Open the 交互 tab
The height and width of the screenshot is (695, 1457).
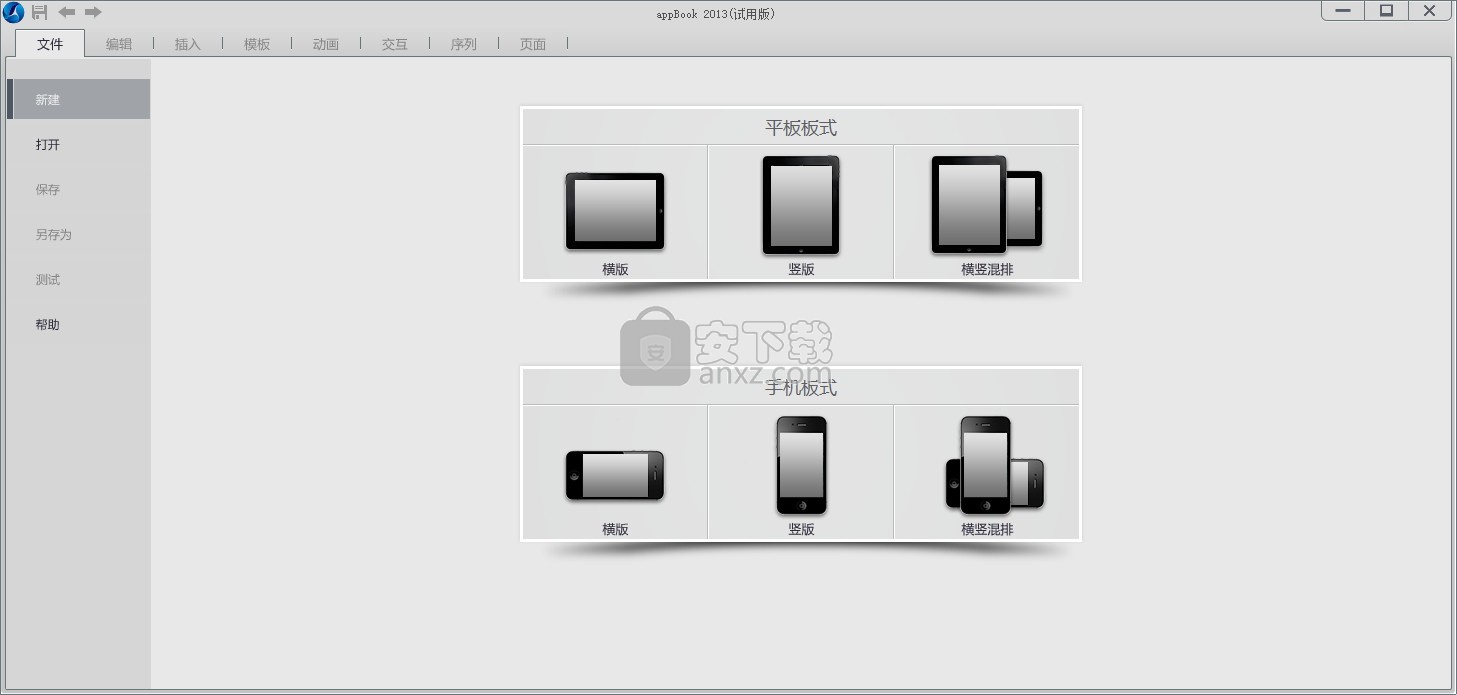395,44
